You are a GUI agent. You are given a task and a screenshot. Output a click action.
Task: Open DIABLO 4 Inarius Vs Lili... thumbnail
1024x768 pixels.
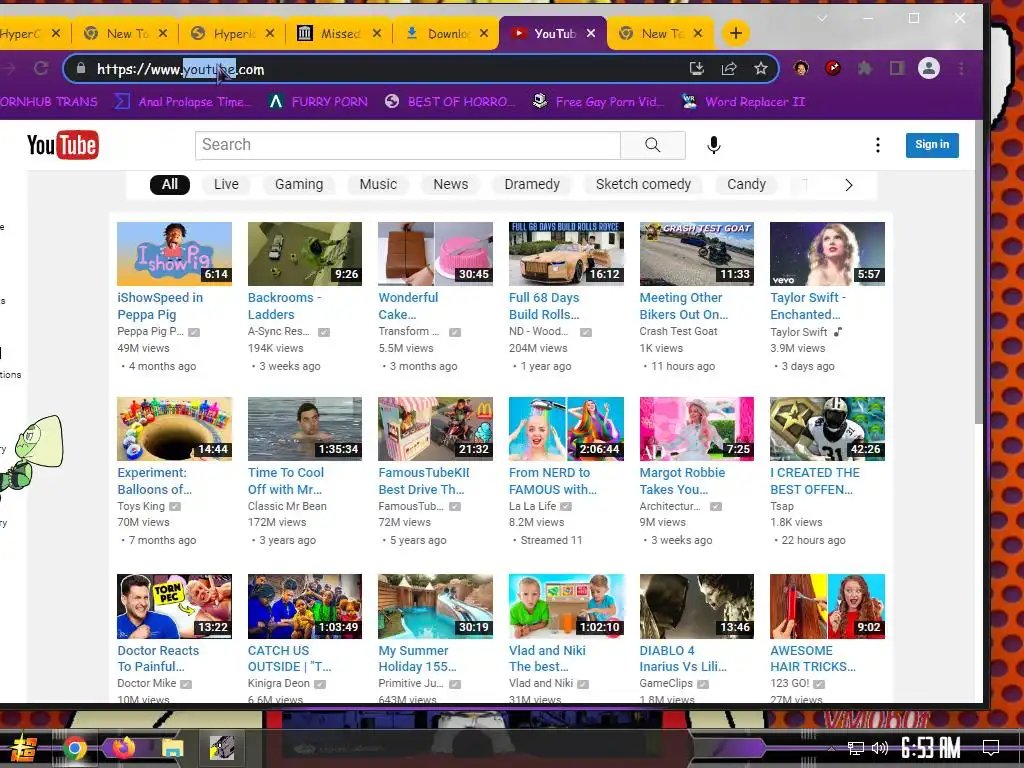click(x=697, y=606)
